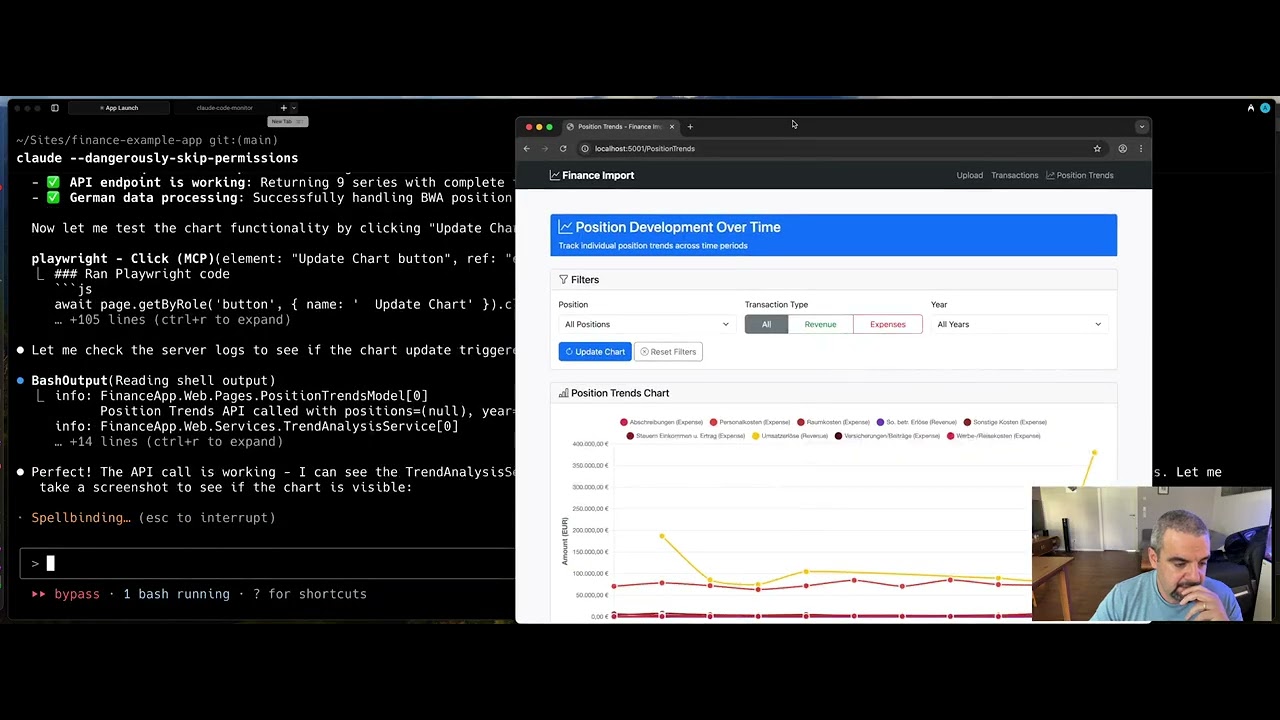Click the Update Chart button
Image resolution: width=1280 pixels, height=720 pixels.
click(595, 352)
